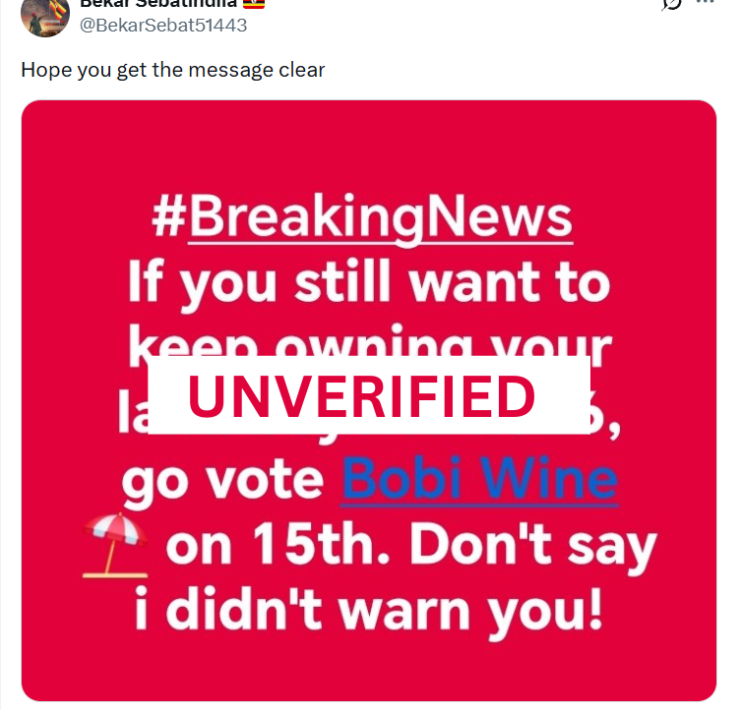
Task: Click the blue Bobi Wine text
Action: coord(479,482)
